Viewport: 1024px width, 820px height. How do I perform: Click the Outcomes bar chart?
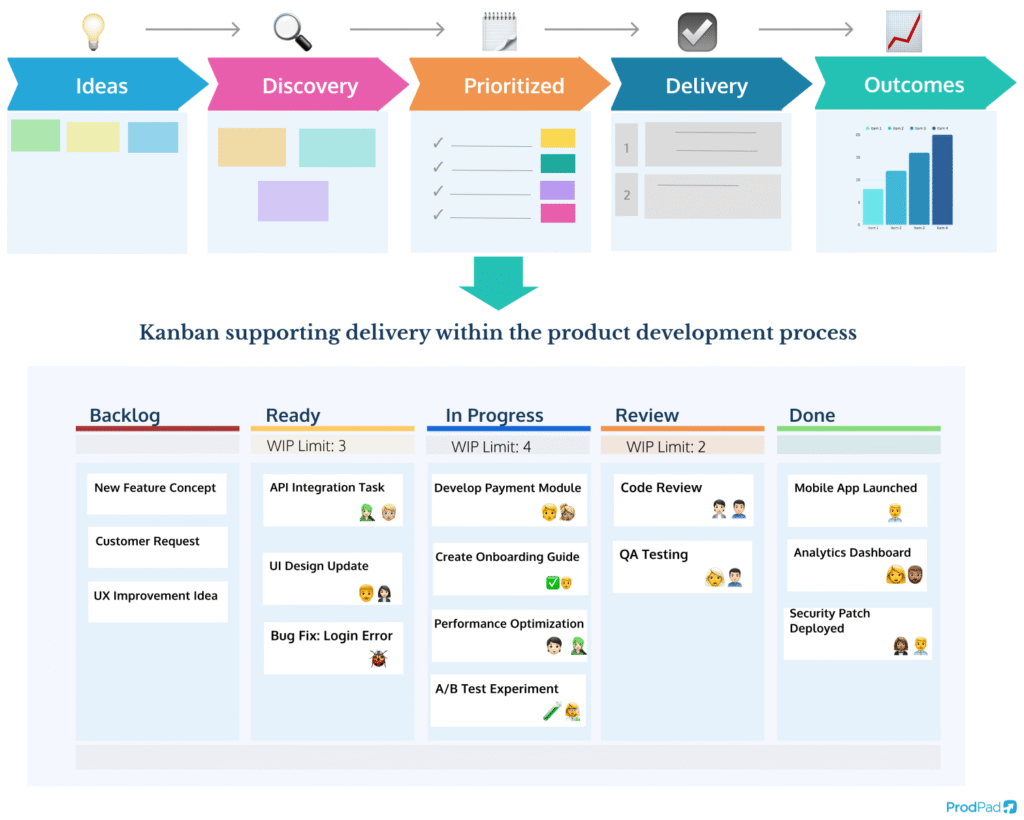pos(906,178)
